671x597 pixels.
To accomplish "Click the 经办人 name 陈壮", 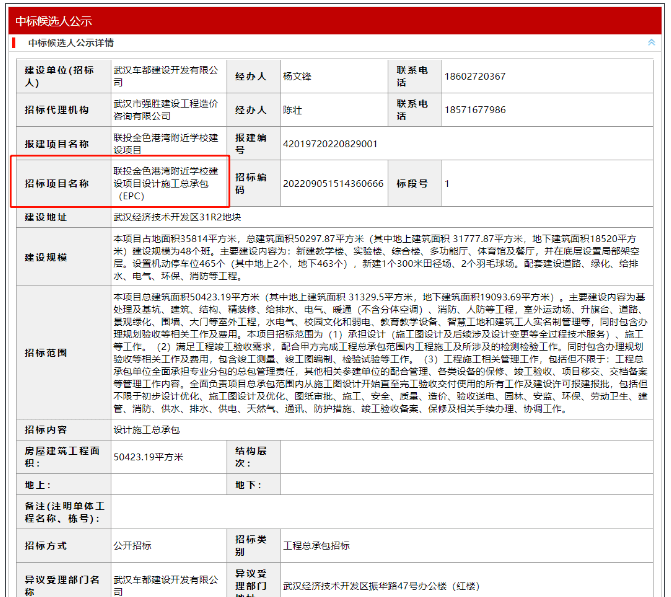I will coord(292,110).
